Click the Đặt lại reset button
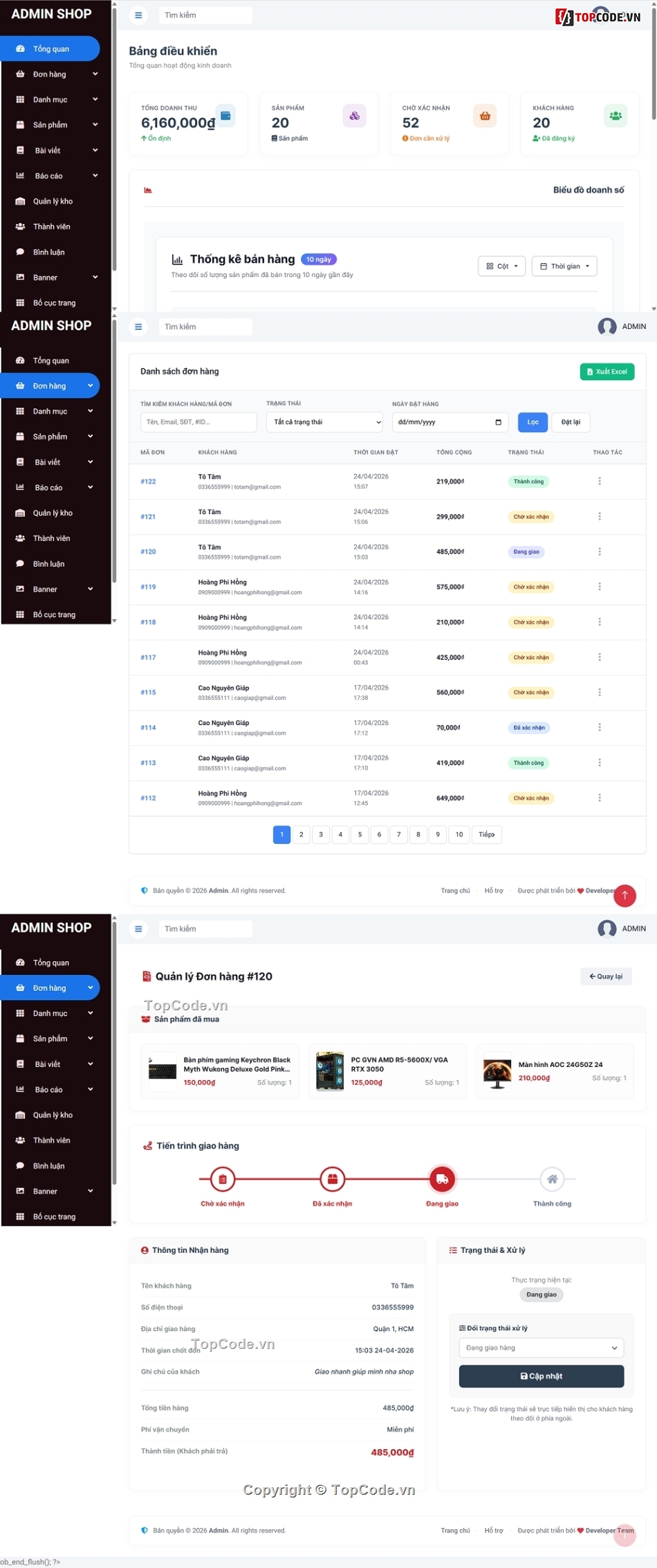 pos(571,422)
